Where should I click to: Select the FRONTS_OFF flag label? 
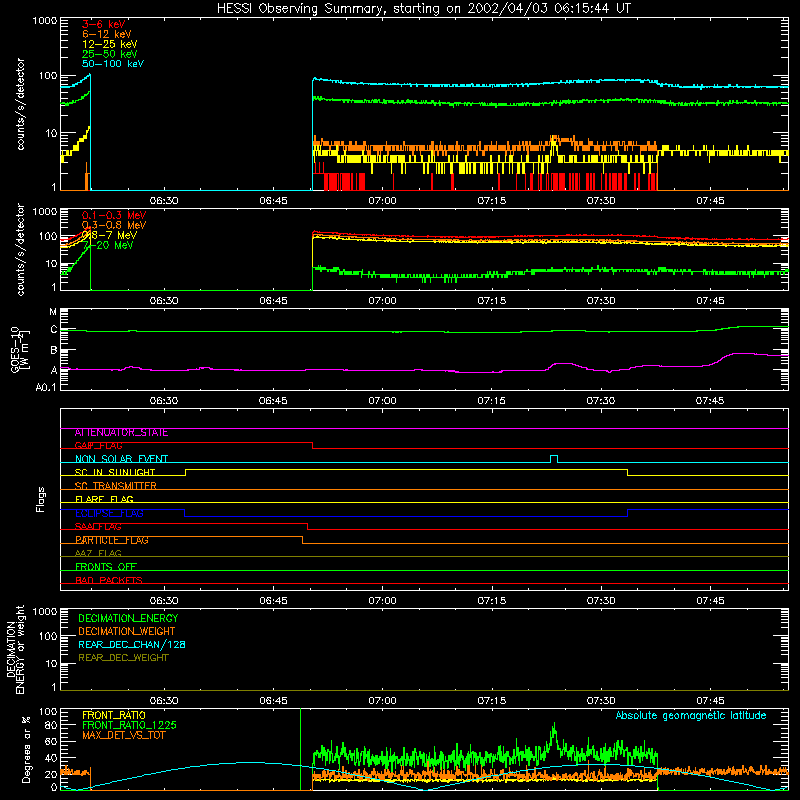coord(106,567)
